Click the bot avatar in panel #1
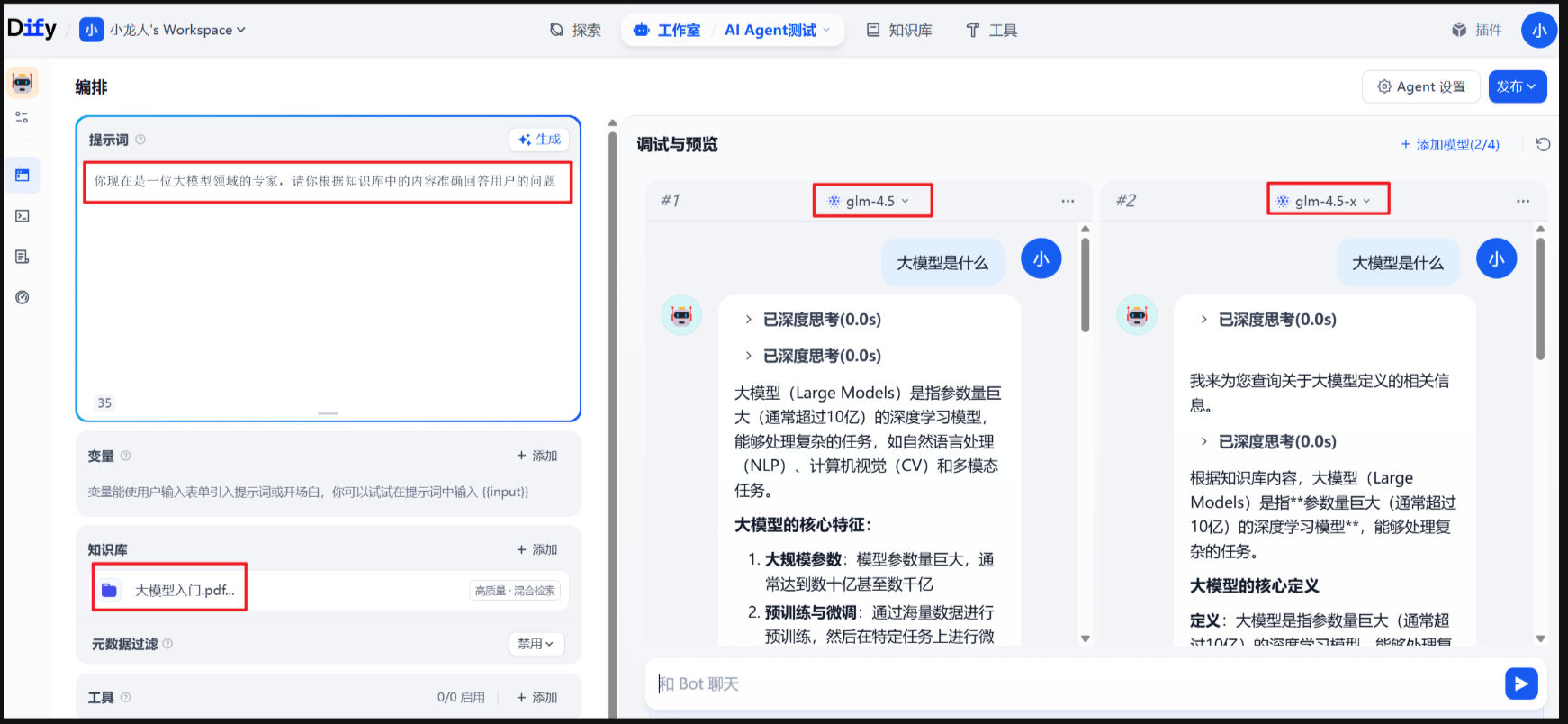Viewport: 1568px width, 724px height. pyautogui.click(x=681, y=315)
